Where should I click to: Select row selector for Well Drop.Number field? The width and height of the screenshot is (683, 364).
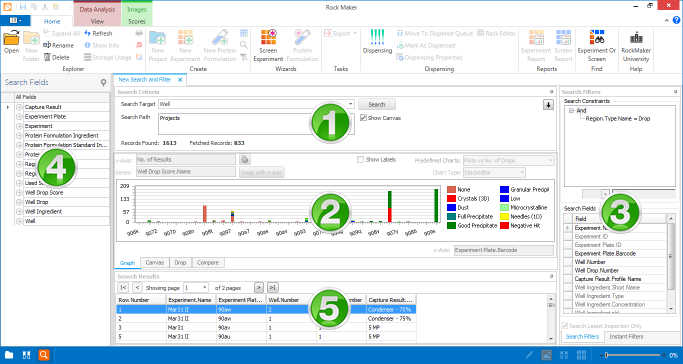pyautogui.click(x=568, y=270)
